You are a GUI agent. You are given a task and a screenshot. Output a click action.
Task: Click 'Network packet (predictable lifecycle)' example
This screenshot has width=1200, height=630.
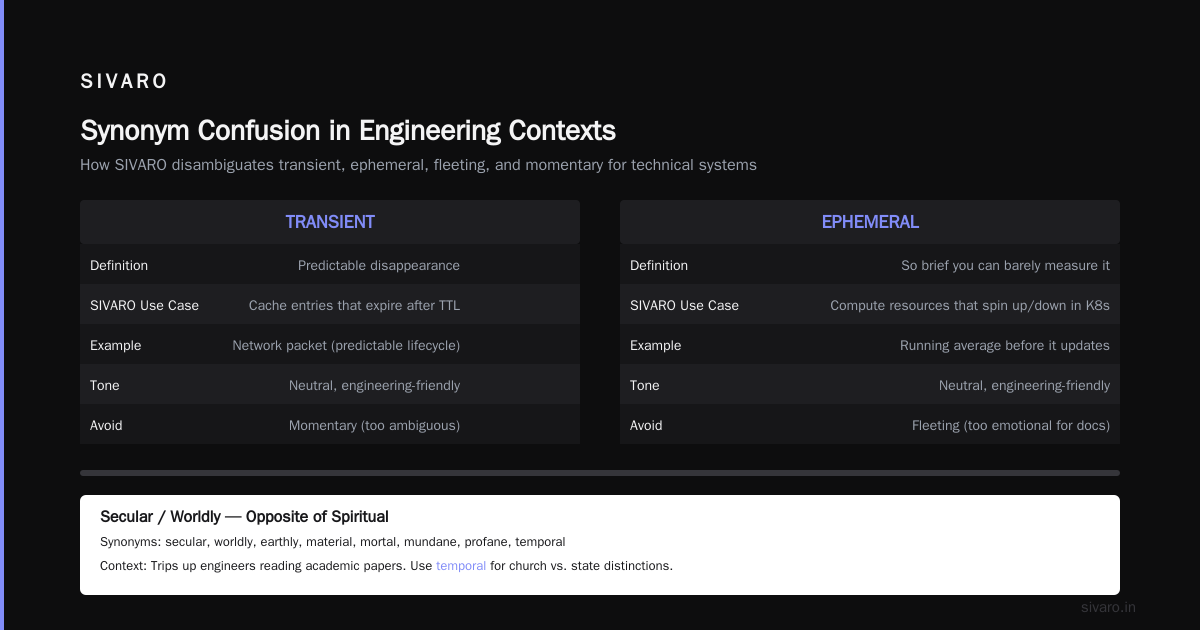[x=346, y=345]
